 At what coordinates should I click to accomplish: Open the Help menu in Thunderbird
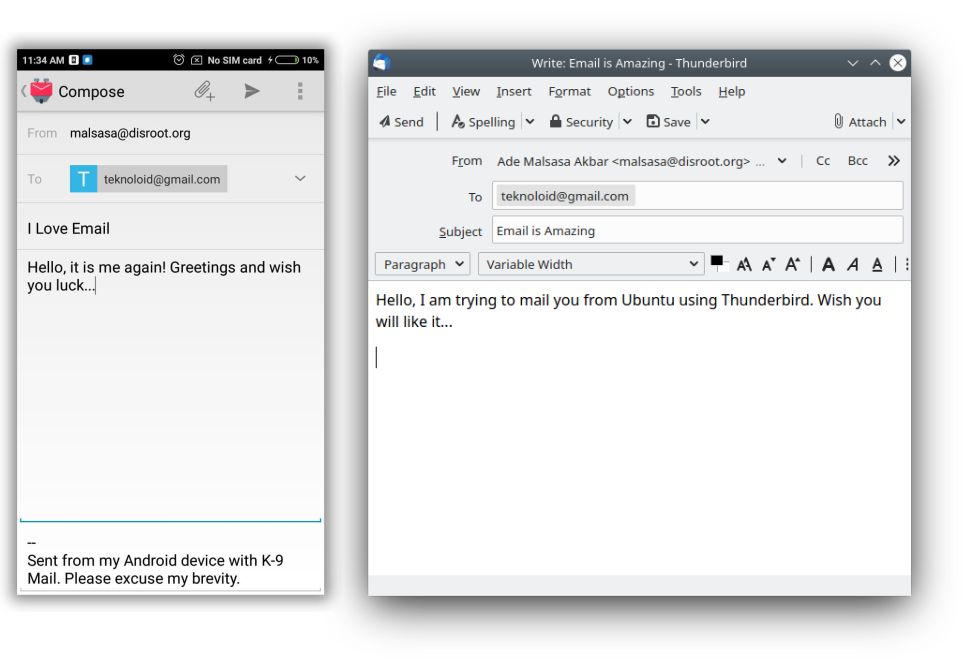[x=731, y=92]
